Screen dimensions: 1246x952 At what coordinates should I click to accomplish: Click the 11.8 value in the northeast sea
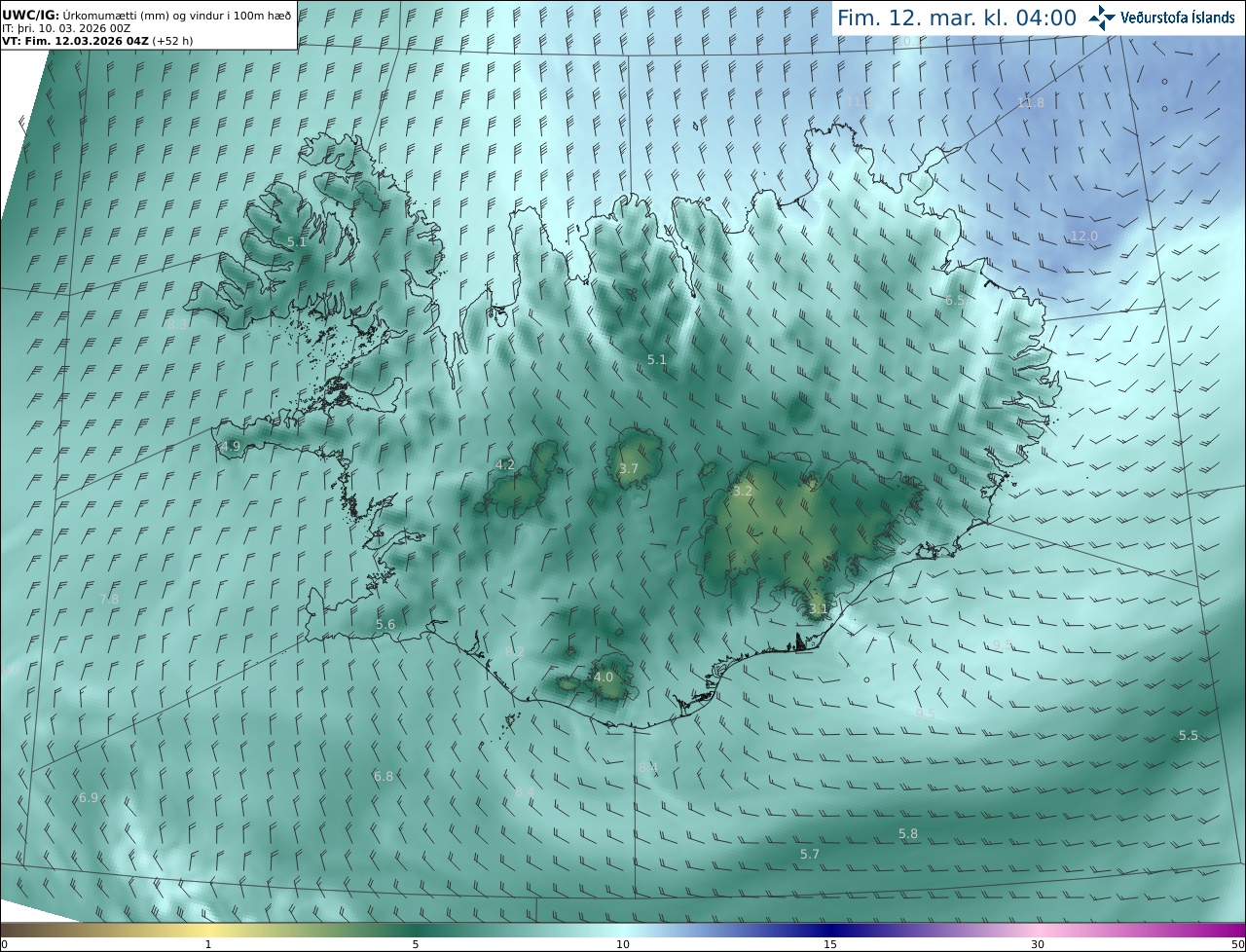(x=1030, y=102)
